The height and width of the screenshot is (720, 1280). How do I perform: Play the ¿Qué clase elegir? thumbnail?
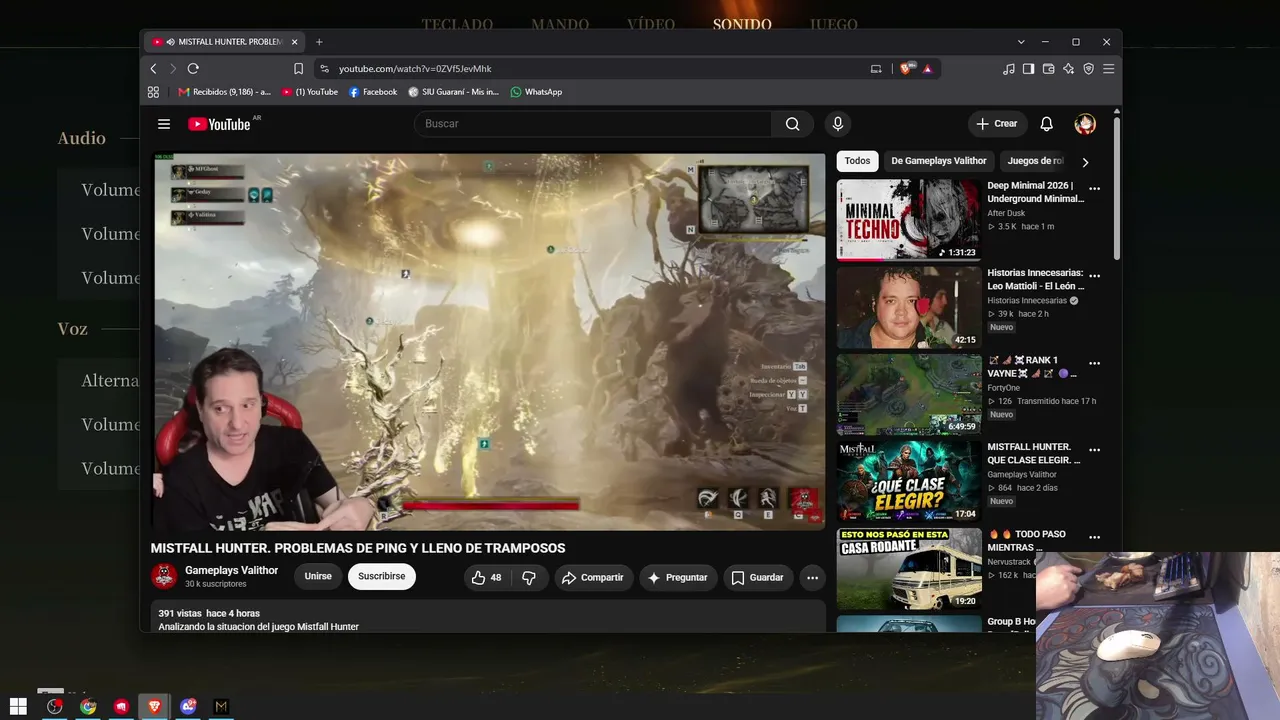tap(909, 481)
